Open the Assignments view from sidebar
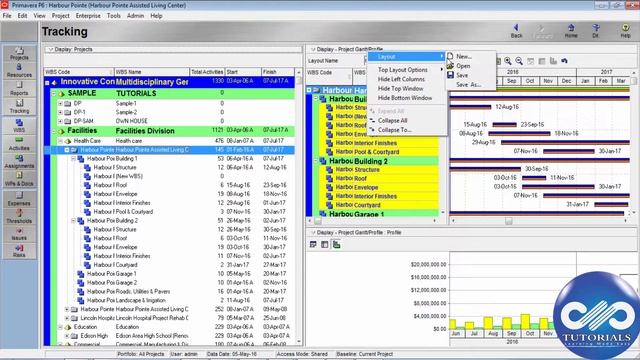Image resolution: width=640 pixels, height=360 pixels. point(19,162)
